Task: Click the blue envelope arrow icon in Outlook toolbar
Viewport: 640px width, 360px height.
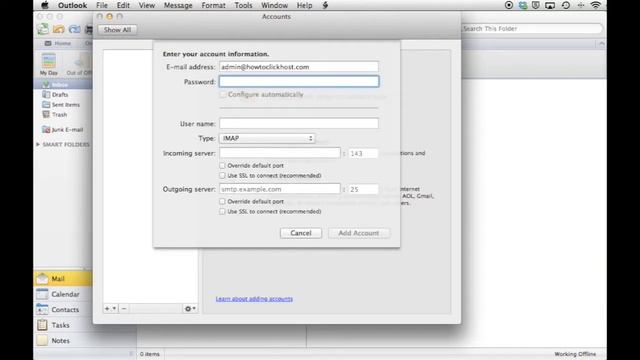Action: coord(74,29)
